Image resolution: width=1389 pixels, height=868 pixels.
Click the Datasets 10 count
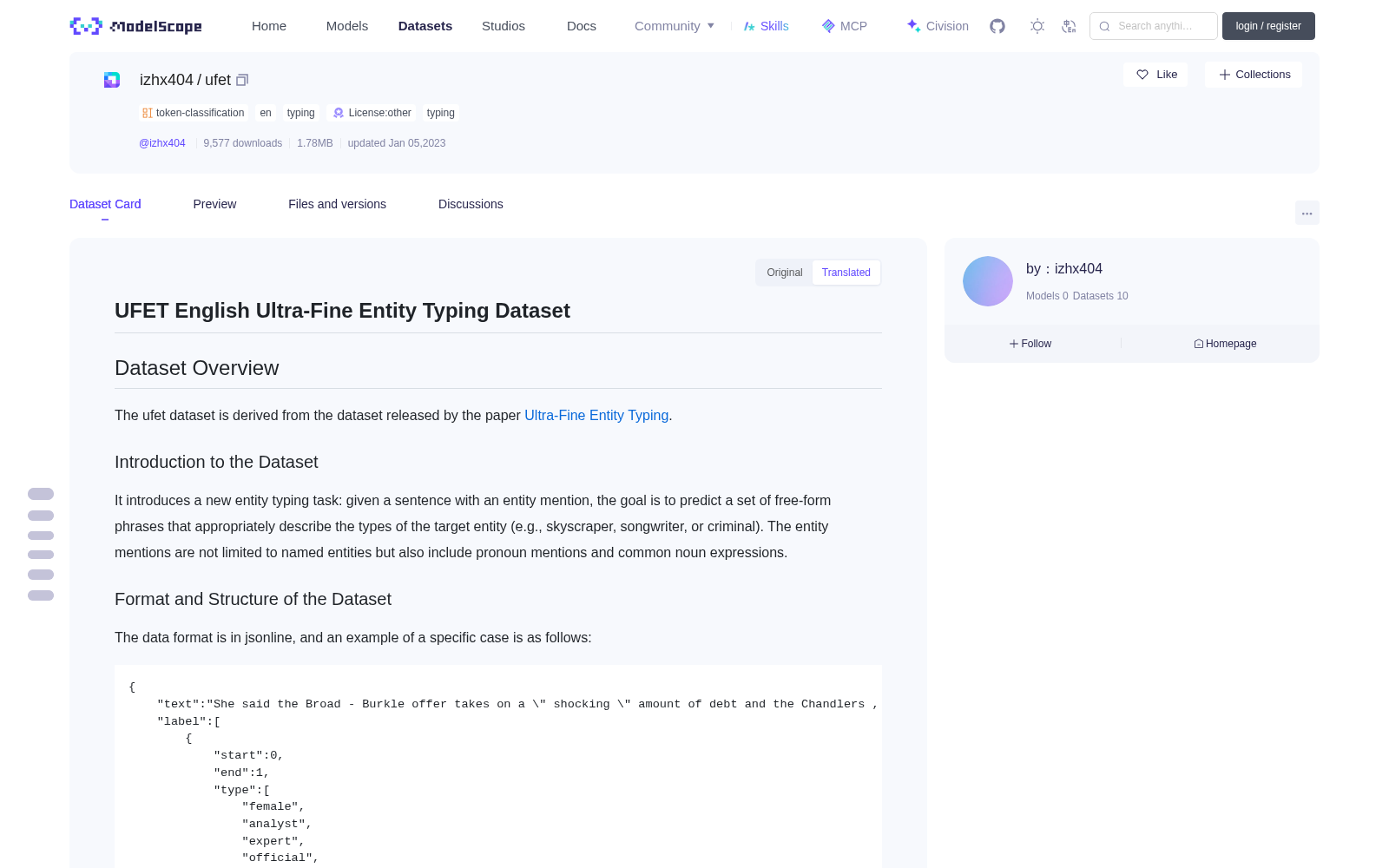click(1101, 296)
